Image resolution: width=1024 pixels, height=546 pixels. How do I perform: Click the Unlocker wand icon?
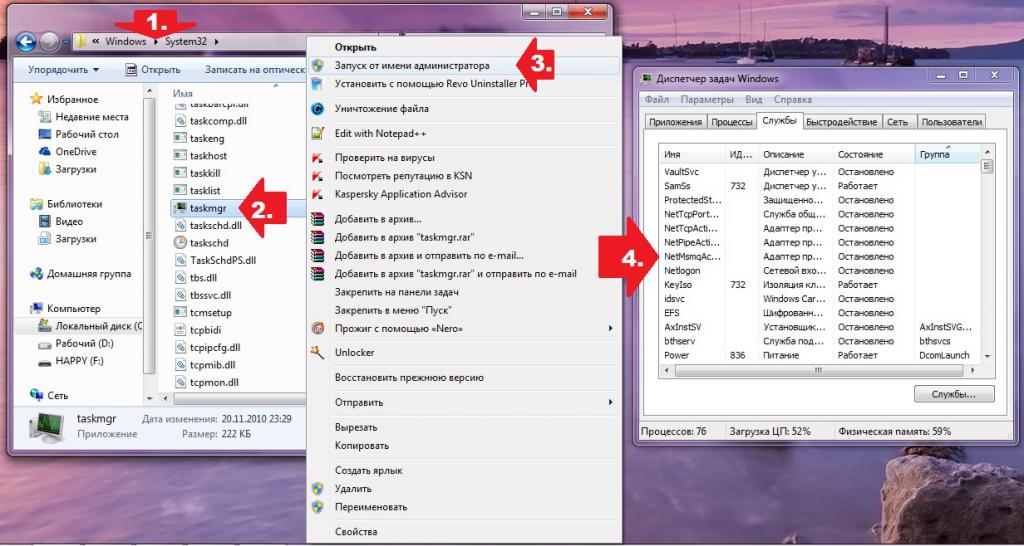(317, 353)
